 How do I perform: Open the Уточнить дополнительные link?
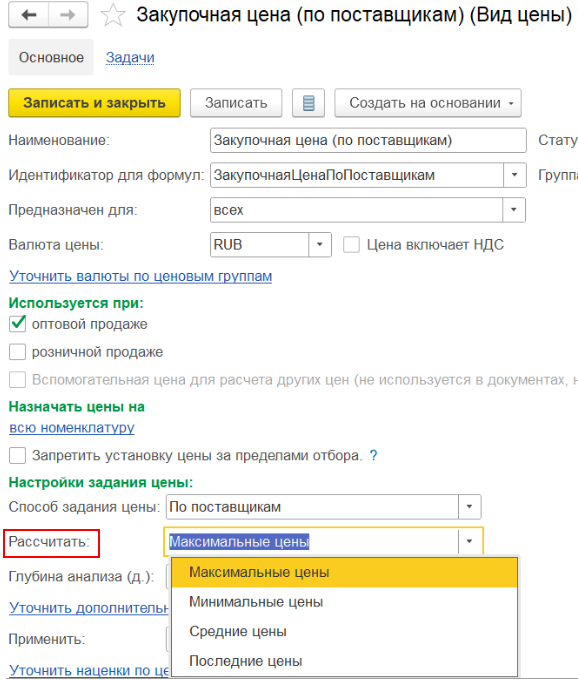click(89, 608)
